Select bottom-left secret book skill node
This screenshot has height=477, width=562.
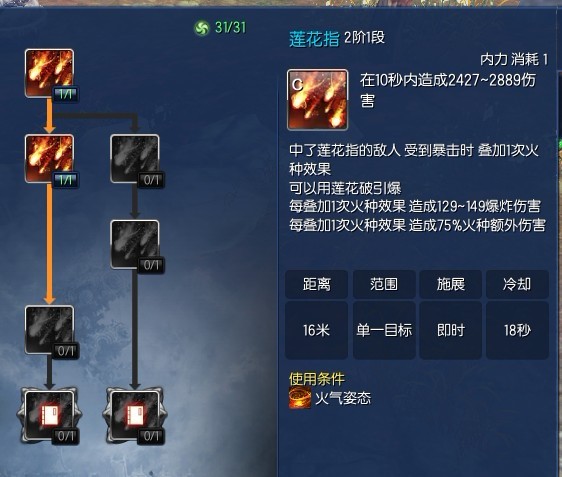coord(49,415)
